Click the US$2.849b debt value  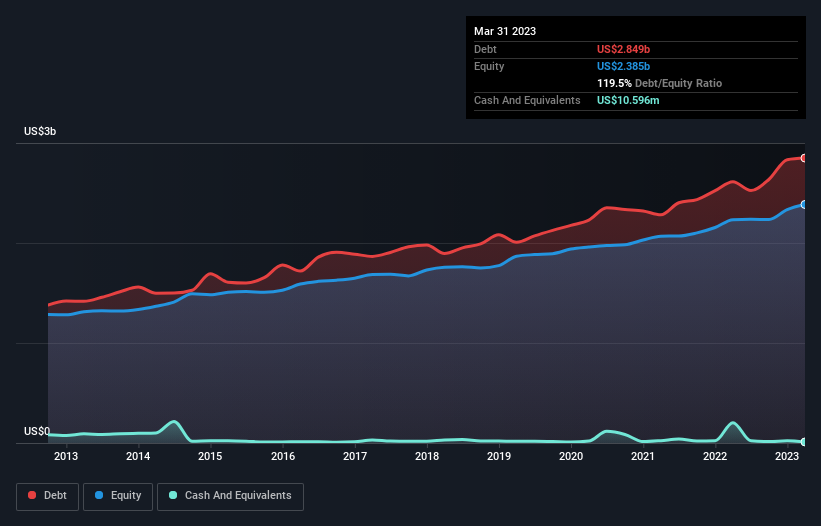click(x=623, y=49)
